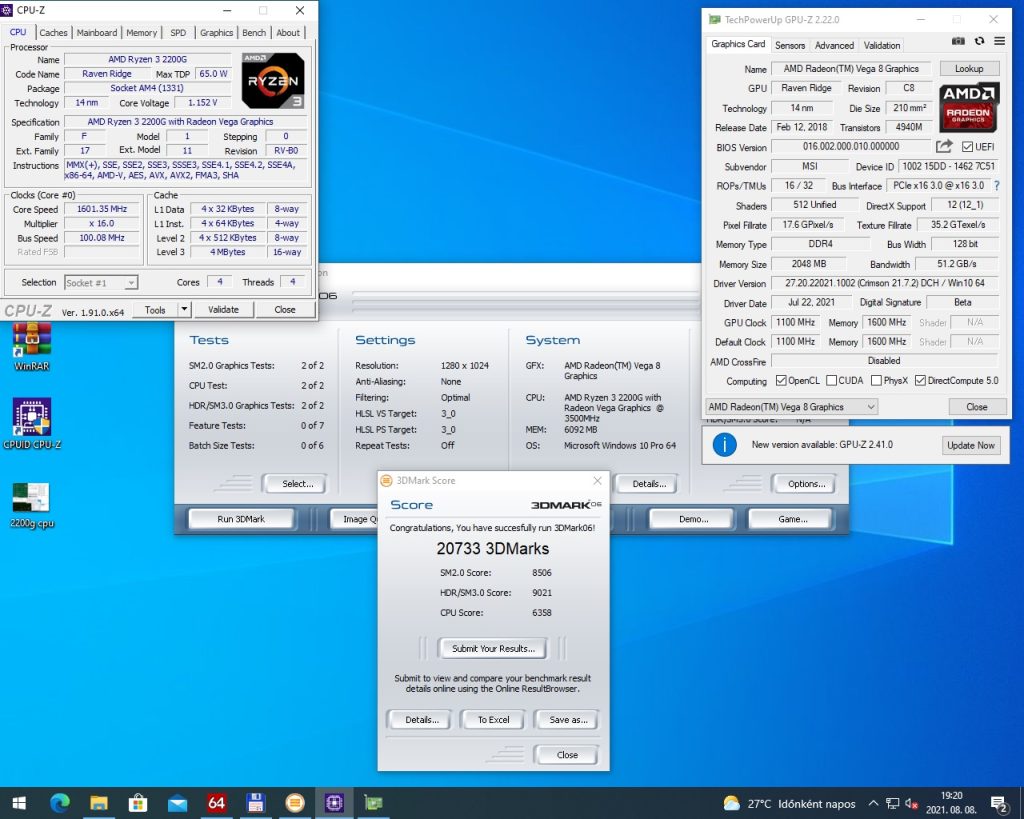This screenshot has width=1024, height=819.
Task: Open Sensors tab in GPU-Z
Action: click(x=790, y=45)
